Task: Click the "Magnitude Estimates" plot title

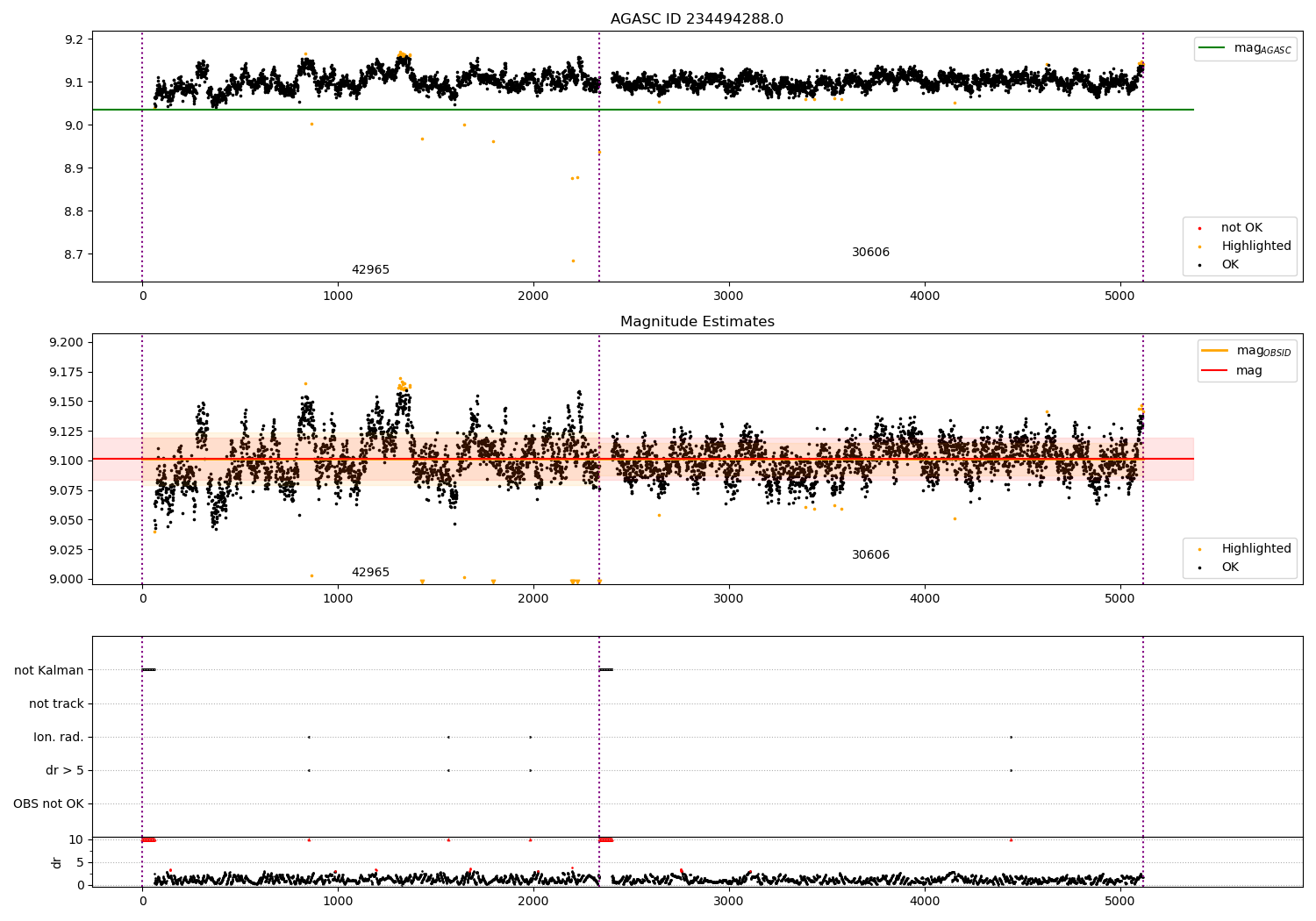Action: click(x=697, y=322)
